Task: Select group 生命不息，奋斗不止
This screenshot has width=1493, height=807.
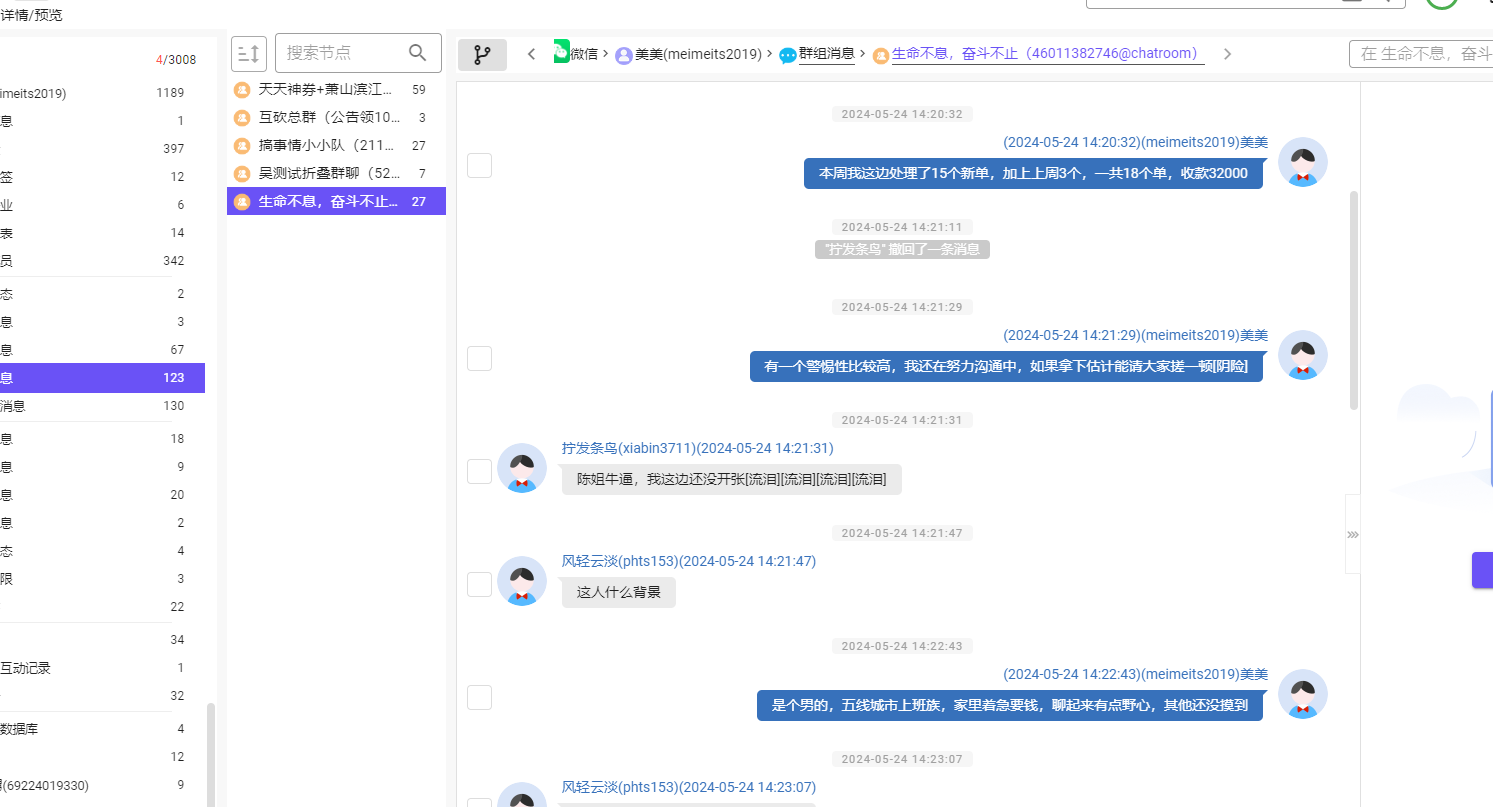Action: pyautogui.click(x=336, y=201)
